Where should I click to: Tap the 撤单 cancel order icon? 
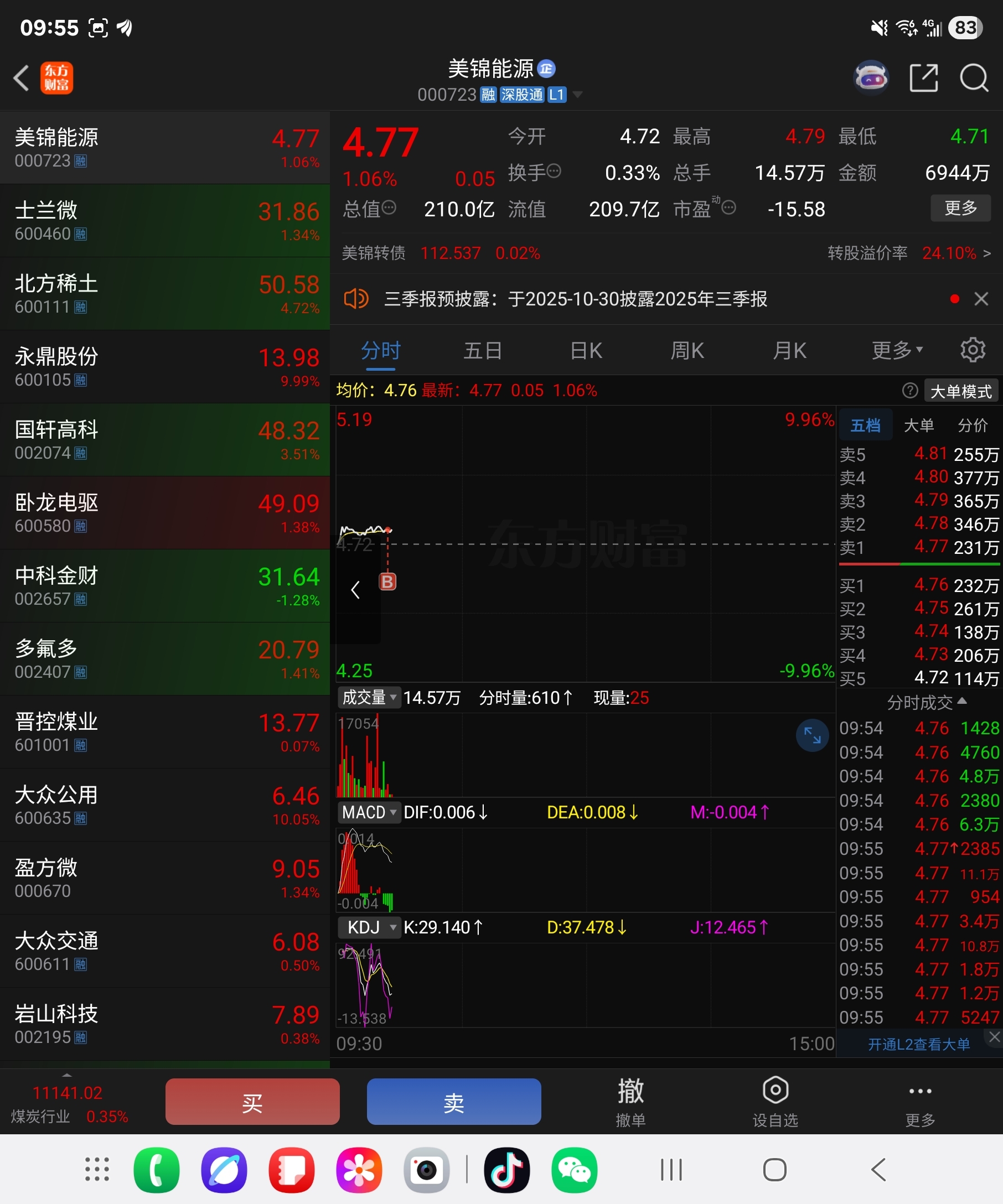630,1102
